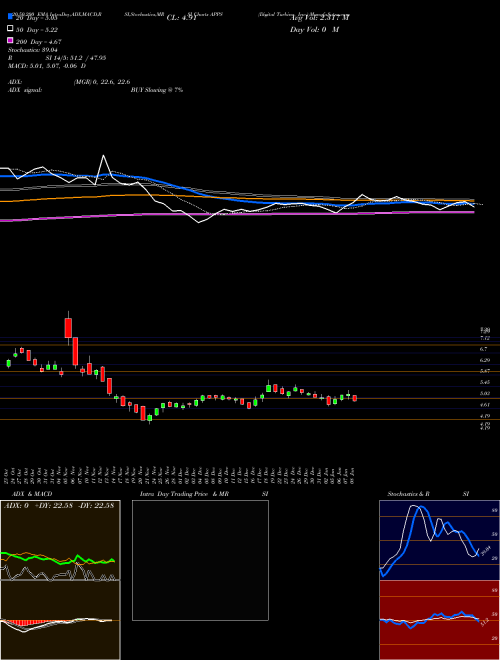Click the 5.45 price axis label

(x=484, y=383)
